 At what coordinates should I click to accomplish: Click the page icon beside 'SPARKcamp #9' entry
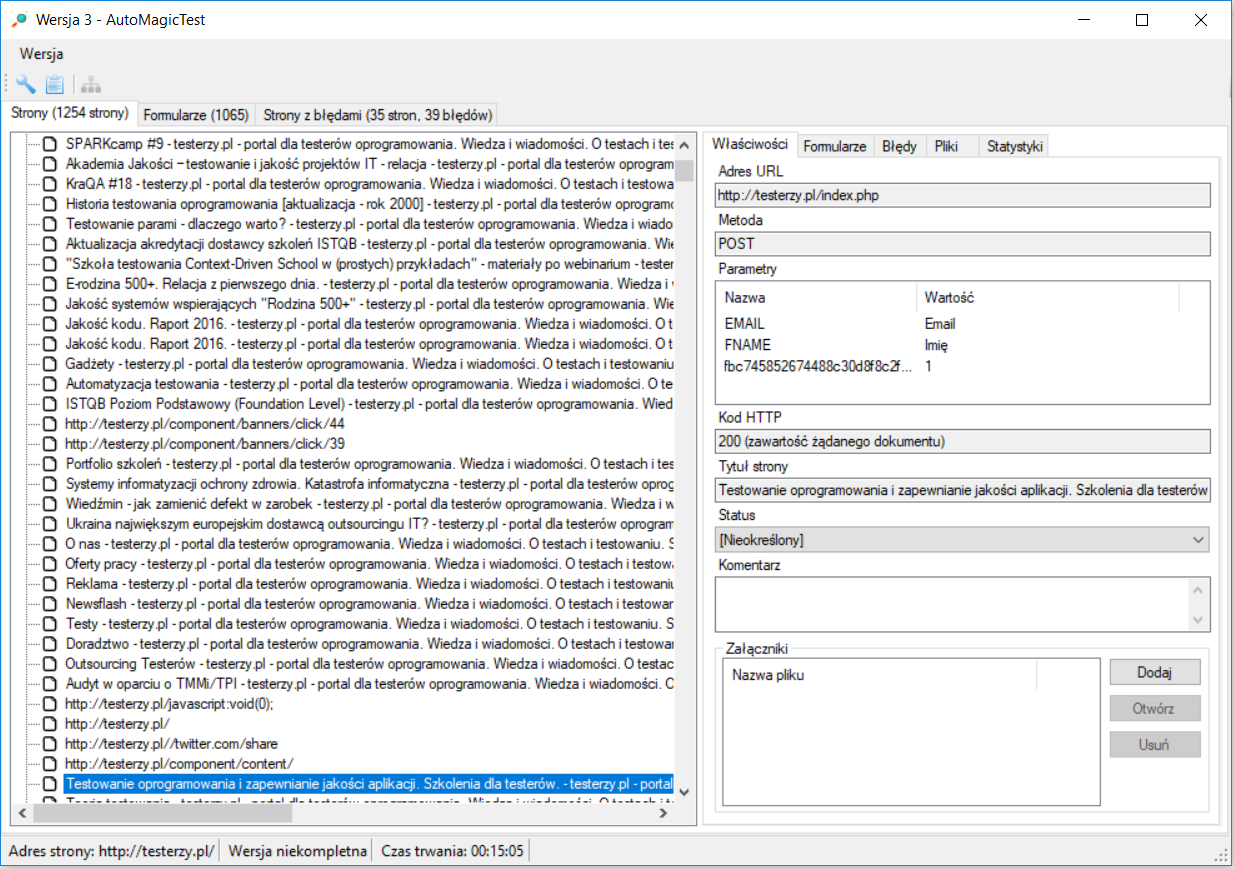click(50, 143)
